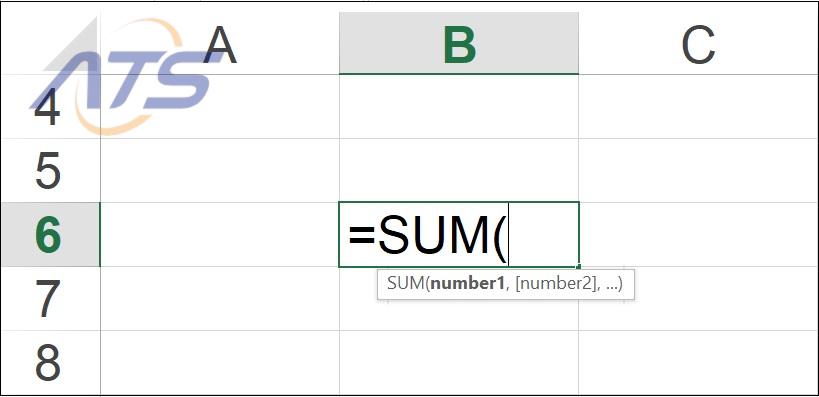The height and width of the screenshot is (397, 819).
Task: Click inside the =SUM( formula cell
Action: point(459,235)
